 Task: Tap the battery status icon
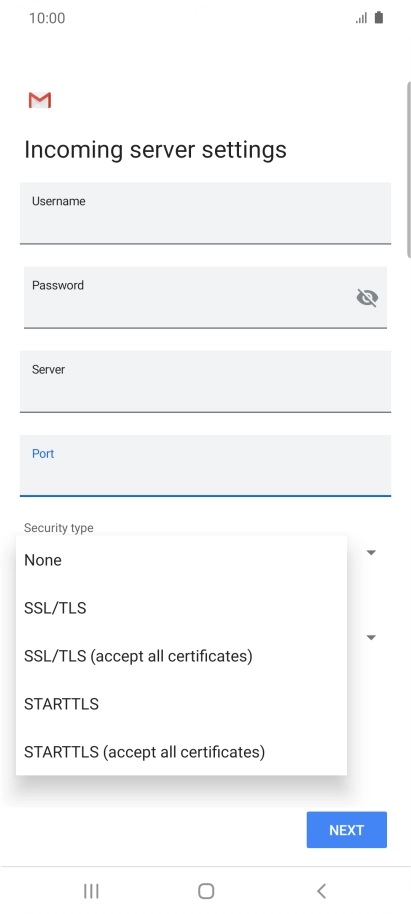pyautogui.click(x=379, y=17)
